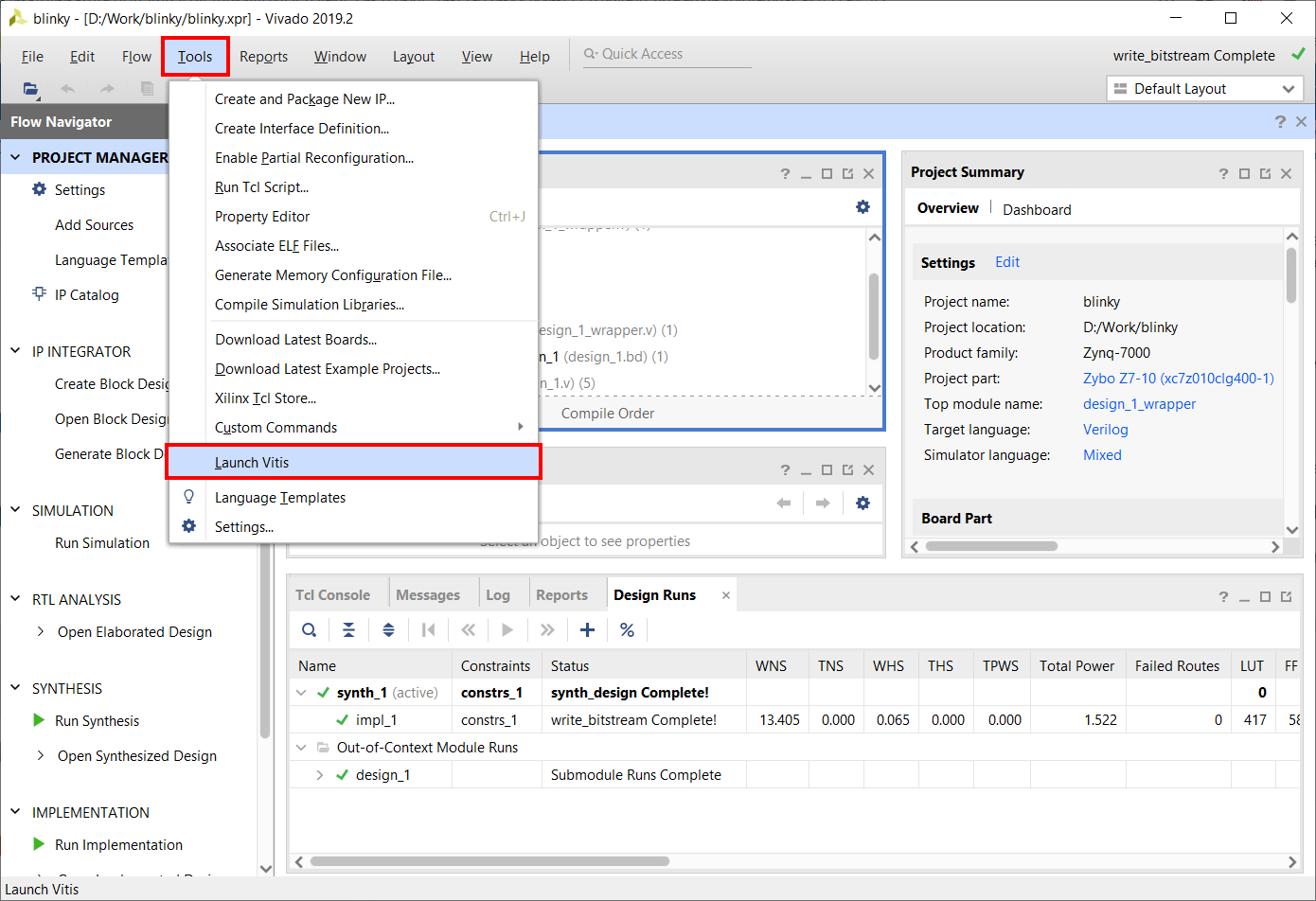Click the Quick Access search field

(x=667, y=54)
